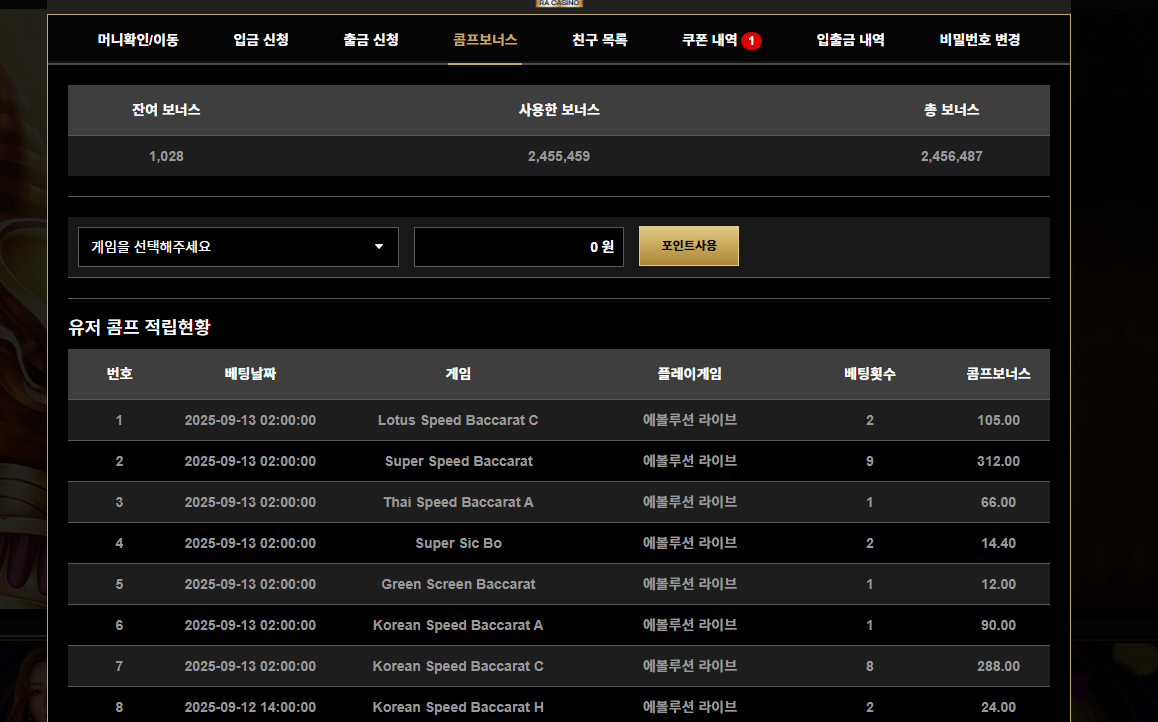Focus the 0 원 amount input field

[518, 247]
